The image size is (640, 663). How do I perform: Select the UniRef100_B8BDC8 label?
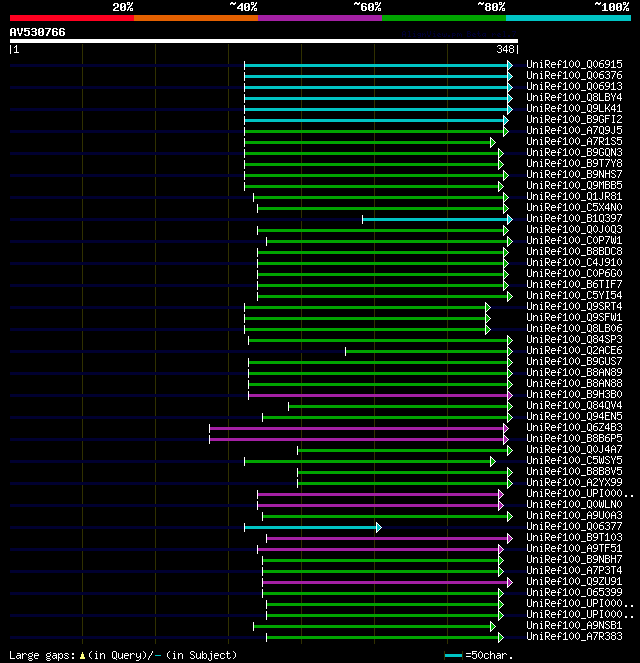point(574,251)
